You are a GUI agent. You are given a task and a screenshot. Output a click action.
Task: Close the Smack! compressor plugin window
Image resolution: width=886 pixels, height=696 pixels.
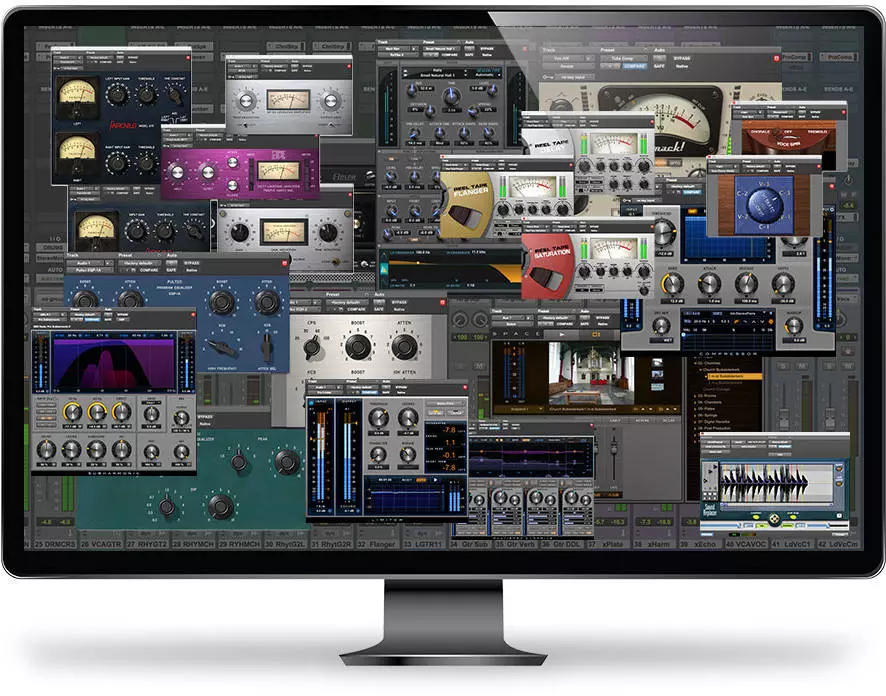point(776,58)
